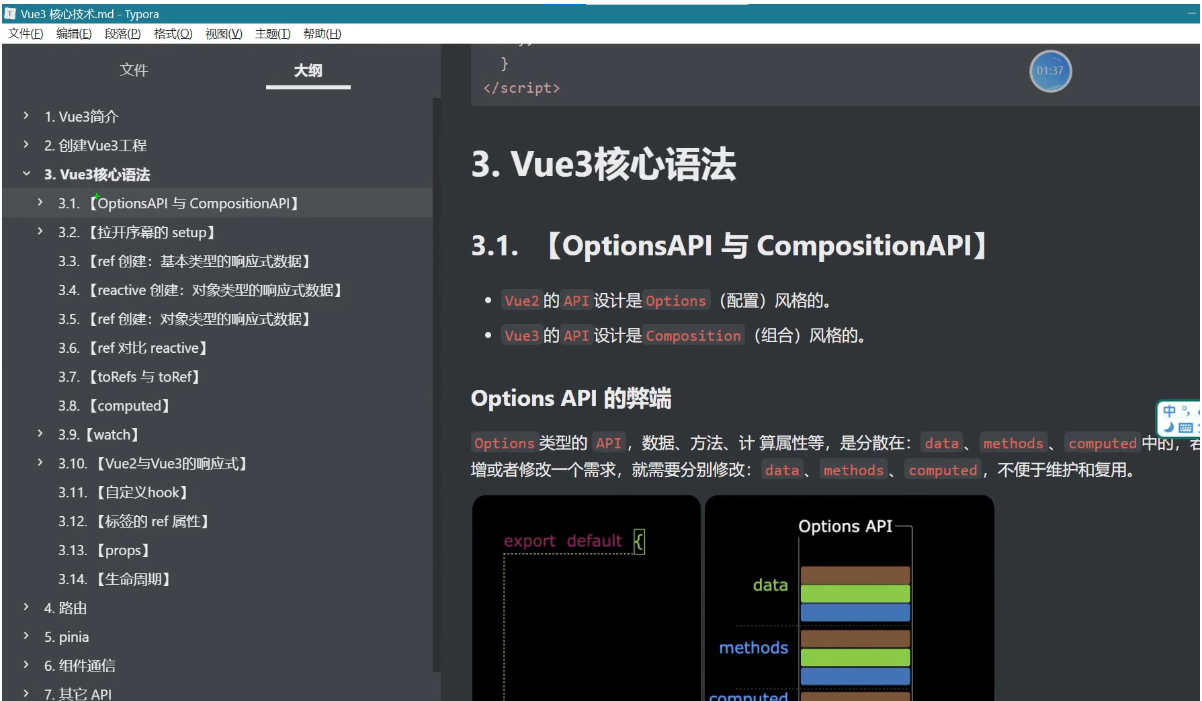Open the 段落(P) menu
Screen dimensions: 1202x701
point(123,34)
